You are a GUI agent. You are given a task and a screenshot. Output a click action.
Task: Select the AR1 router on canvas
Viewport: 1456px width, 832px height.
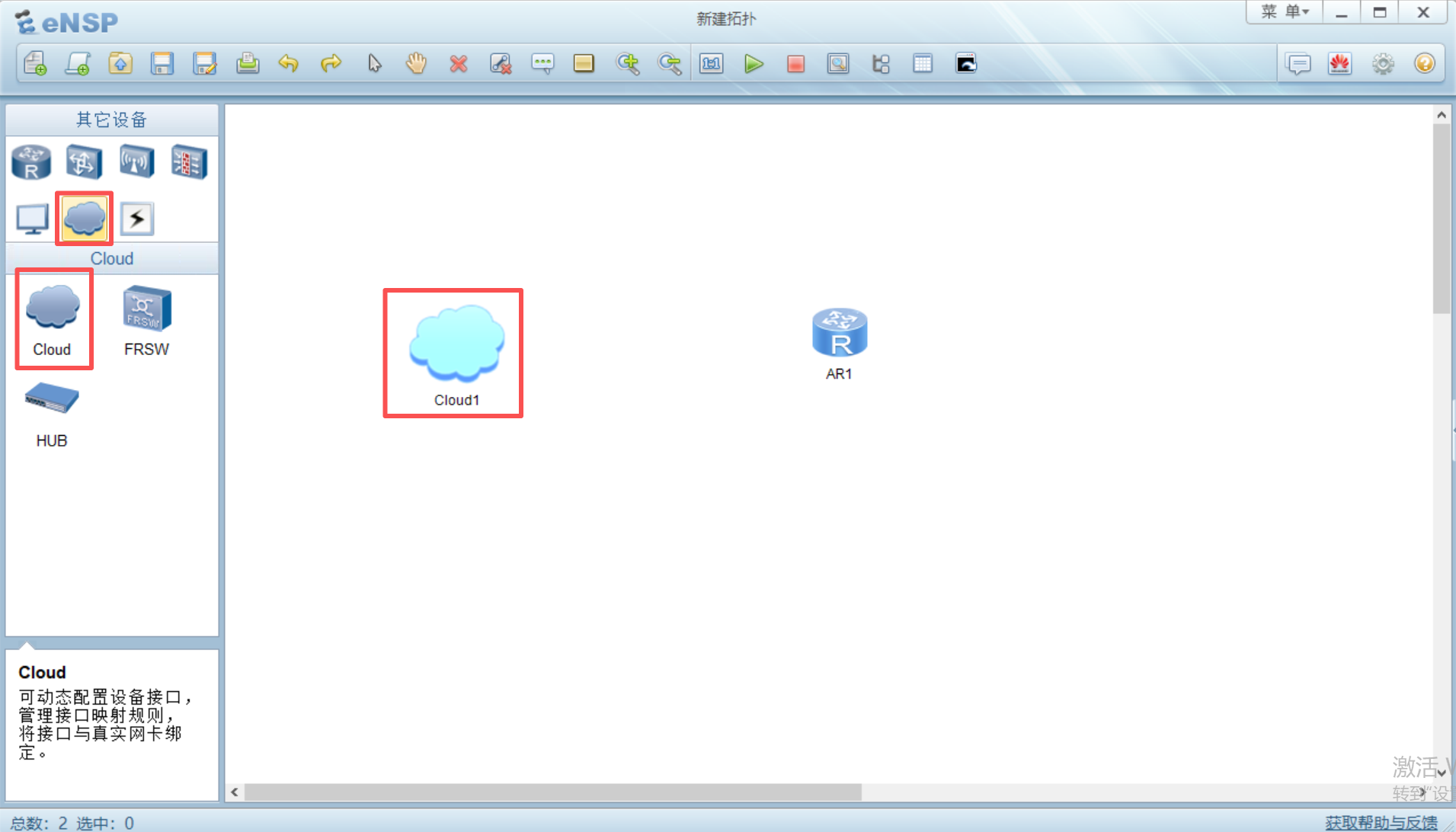[839, 334]
